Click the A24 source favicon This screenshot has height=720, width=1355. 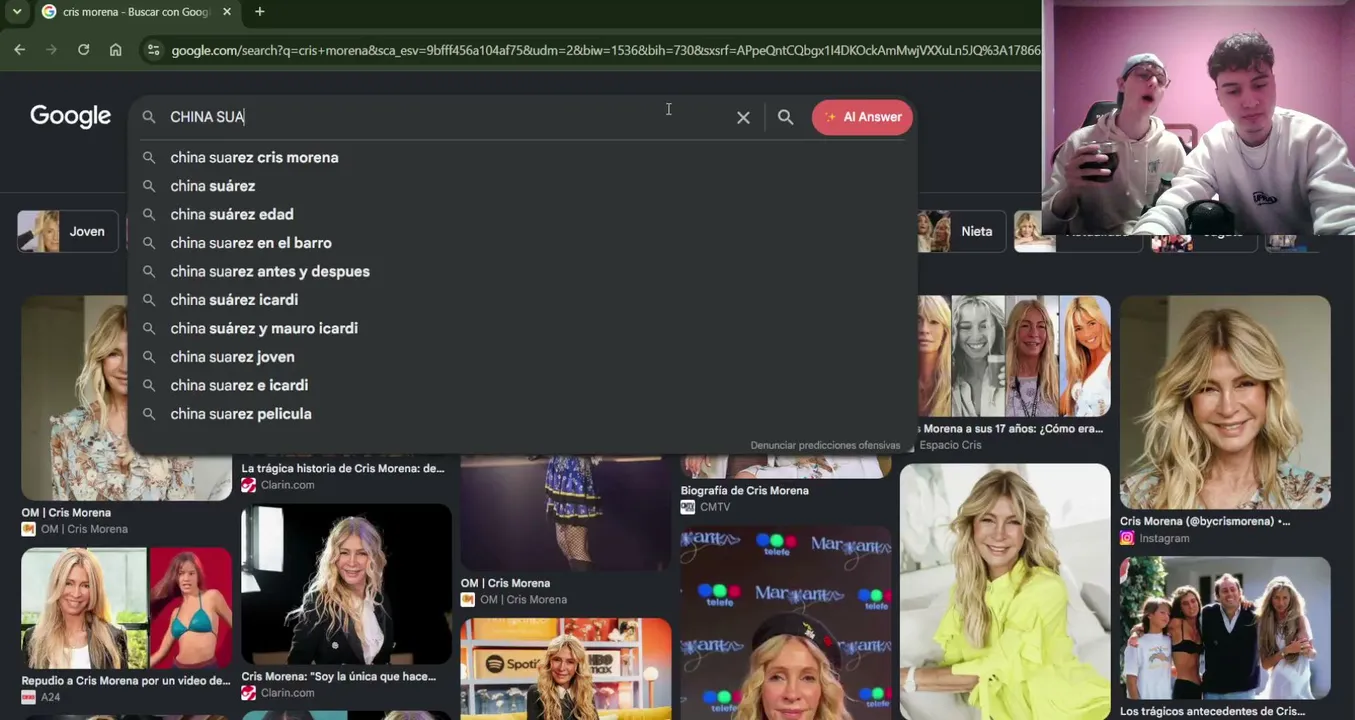point(28,697)
